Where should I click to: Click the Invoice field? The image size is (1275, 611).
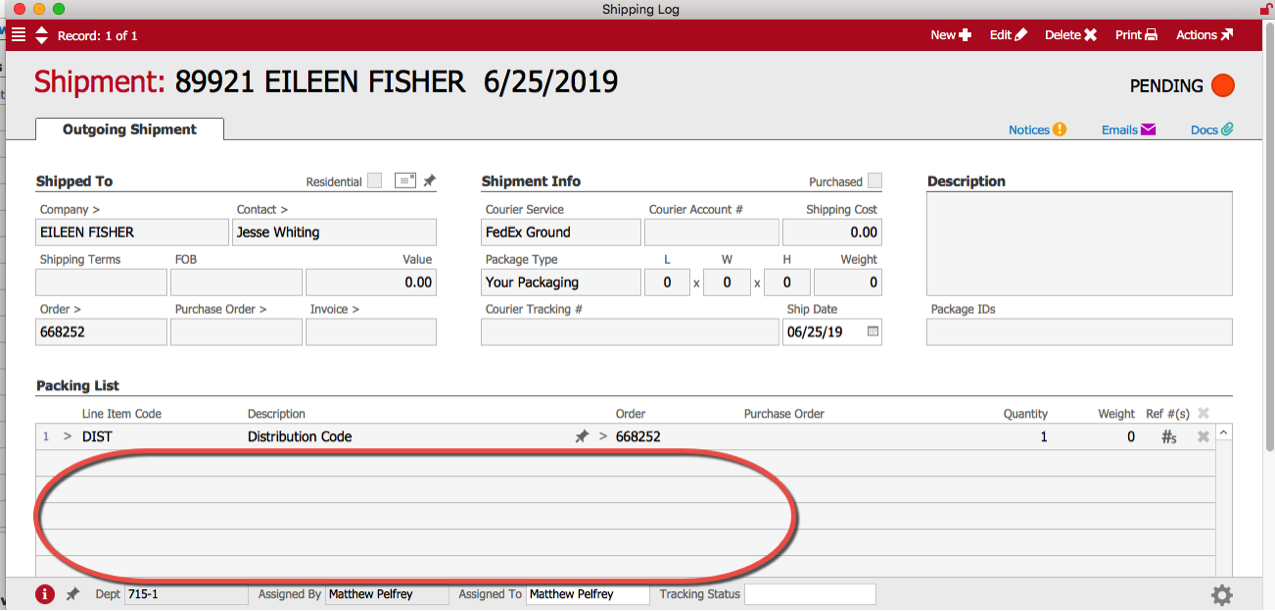pos(371,332)
